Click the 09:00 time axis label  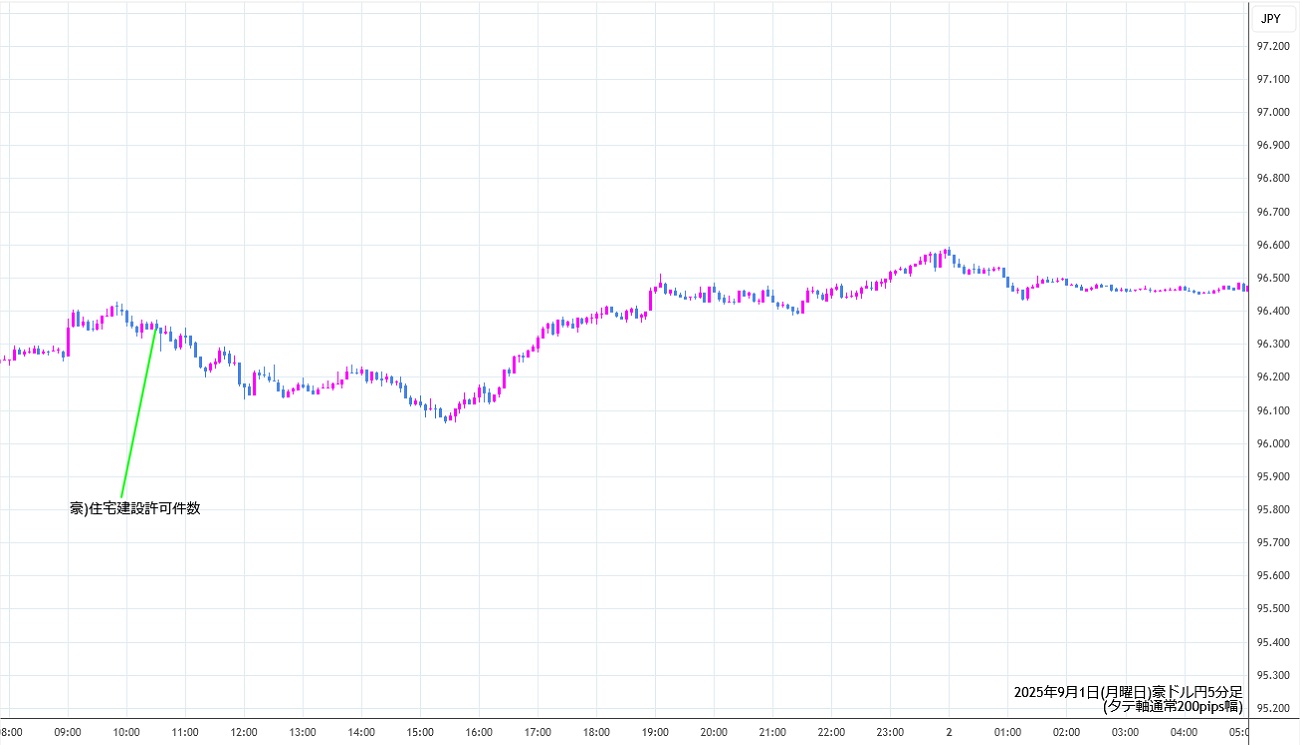pyautogui.click(x=67, y=732)
